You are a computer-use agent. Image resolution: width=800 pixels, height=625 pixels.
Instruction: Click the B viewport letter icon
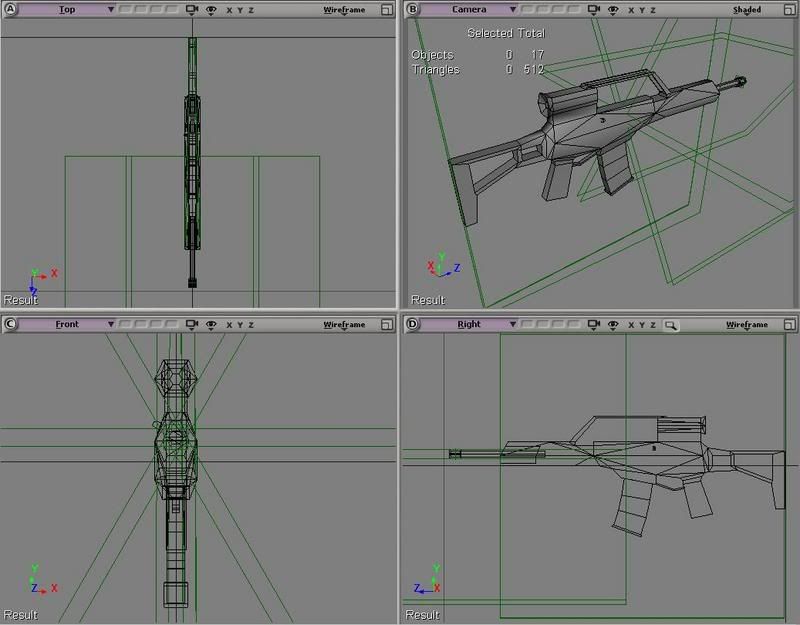click(x=412, y=9)
